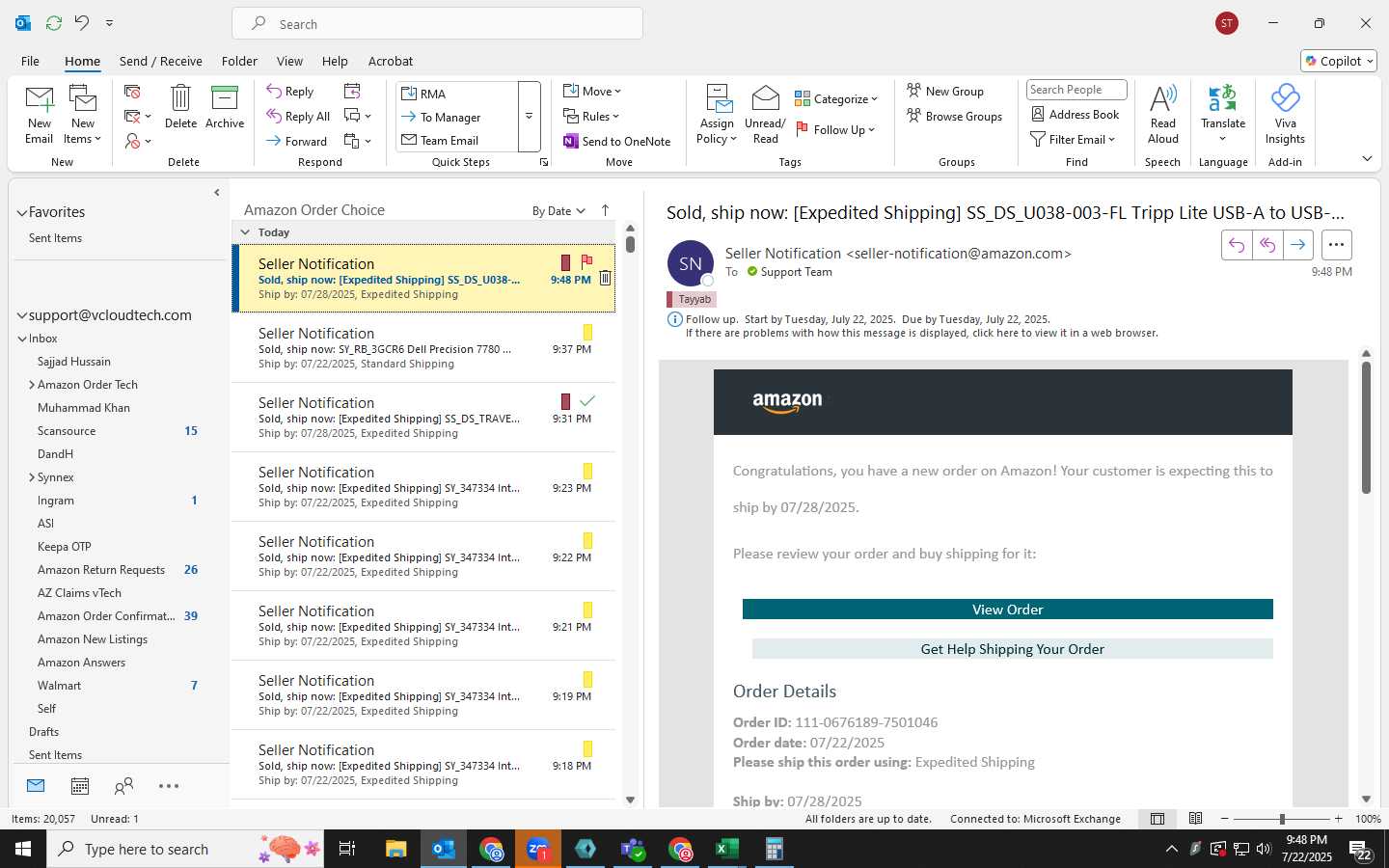Image resolution: width=1389 pixels, height=868 pixels.
Task: Click Browse Groups
Action: click(954, 116)
